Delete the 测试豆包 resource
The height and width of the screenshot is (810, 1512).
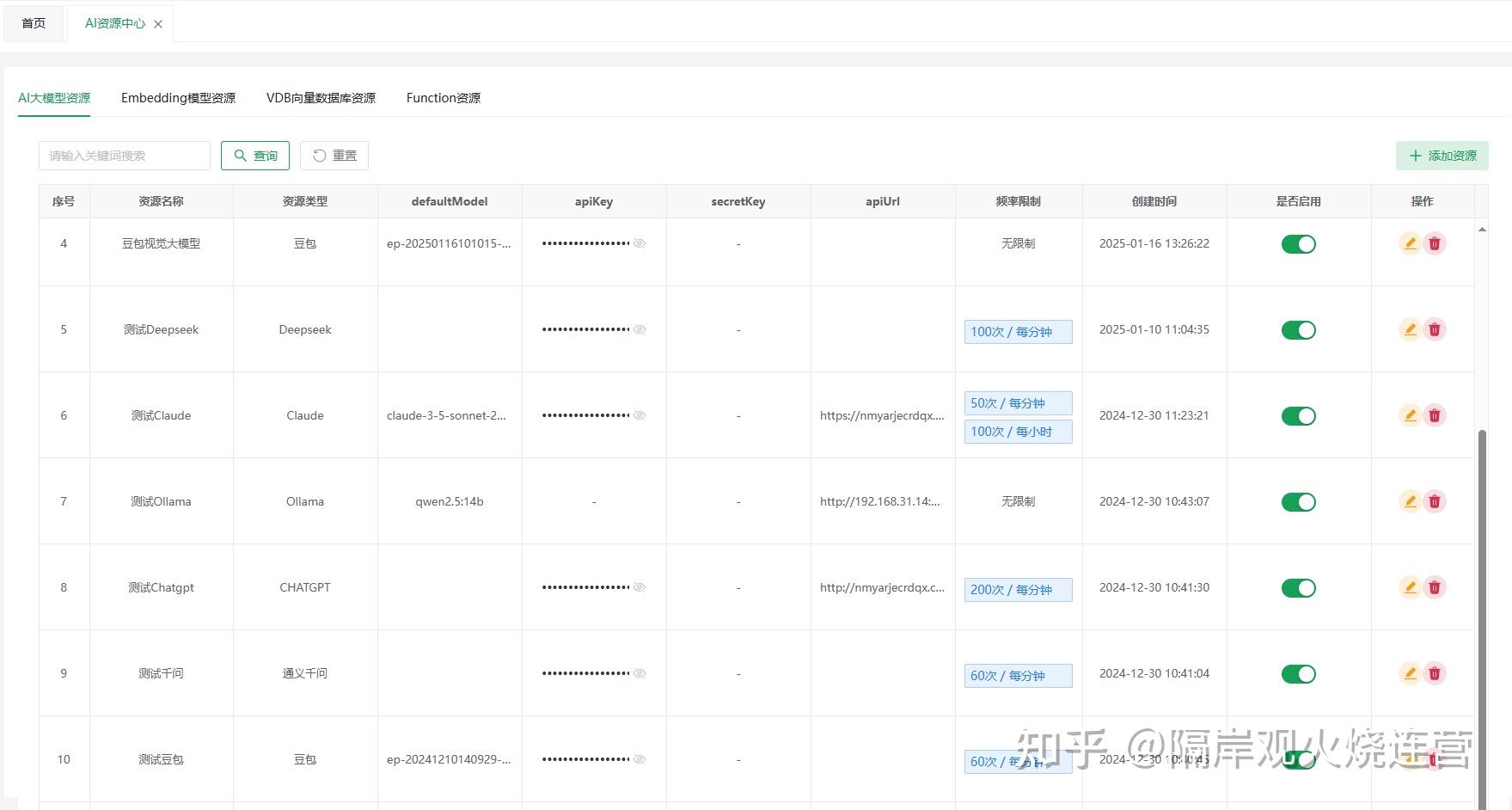[x=1434, y=759]
